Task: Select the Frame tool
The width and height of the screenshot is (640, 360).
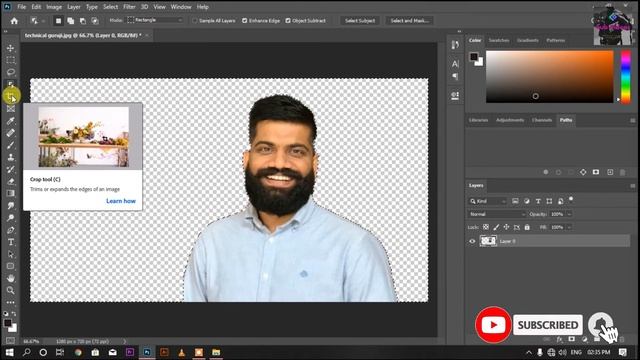Action: (x=11, y=109)
